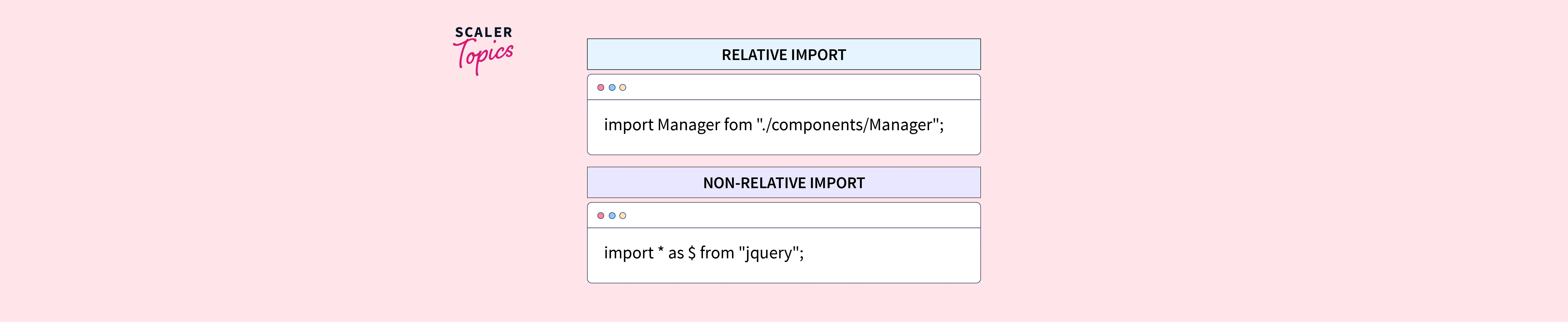This screenshot has width=1568, height=322.
Task: Click the dollar sign in the jquery import
Action: tap(691, 253)
